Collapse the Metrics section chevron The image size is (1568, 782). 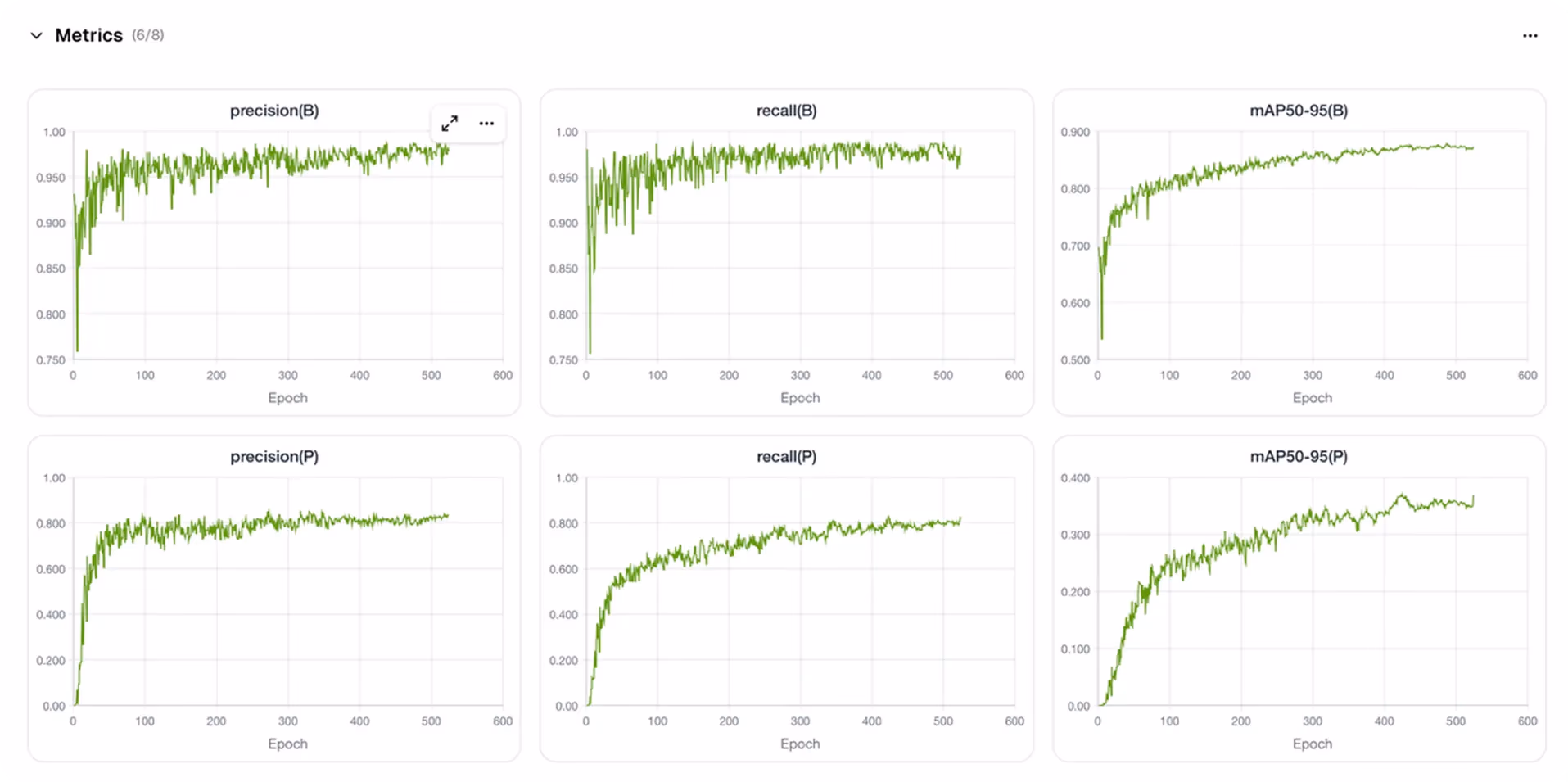point(36,35)
